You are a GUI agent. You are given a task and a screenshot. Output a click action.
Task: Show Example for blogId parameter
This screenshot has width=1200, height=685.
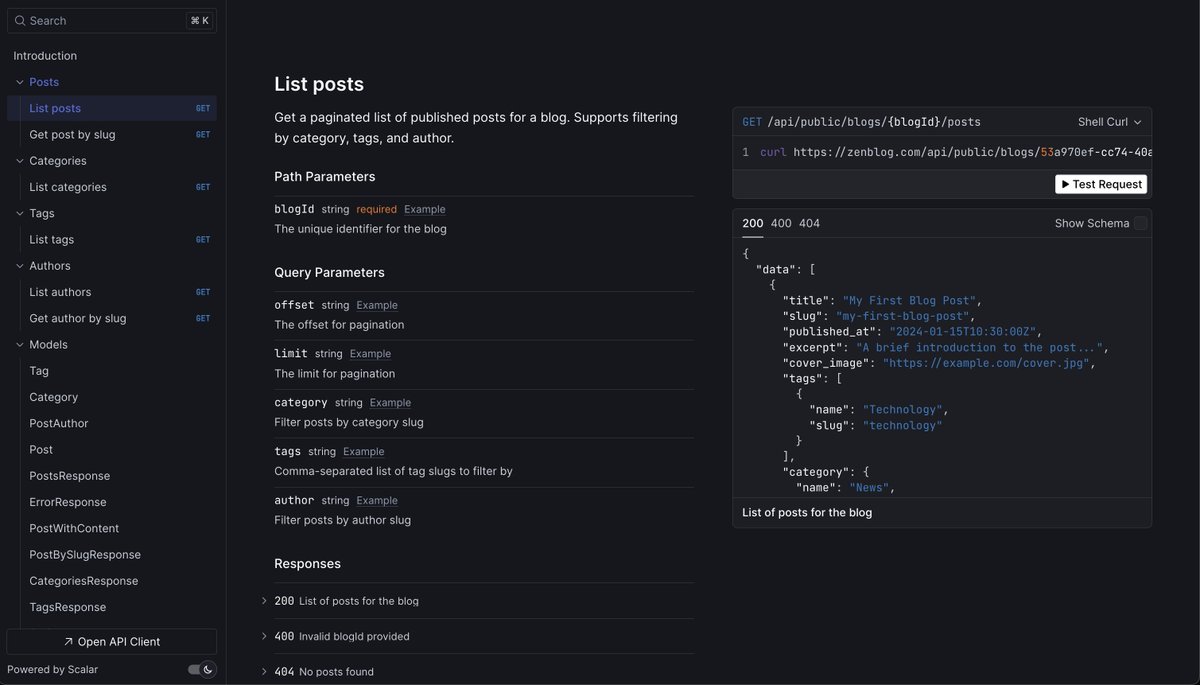point(425,209)
